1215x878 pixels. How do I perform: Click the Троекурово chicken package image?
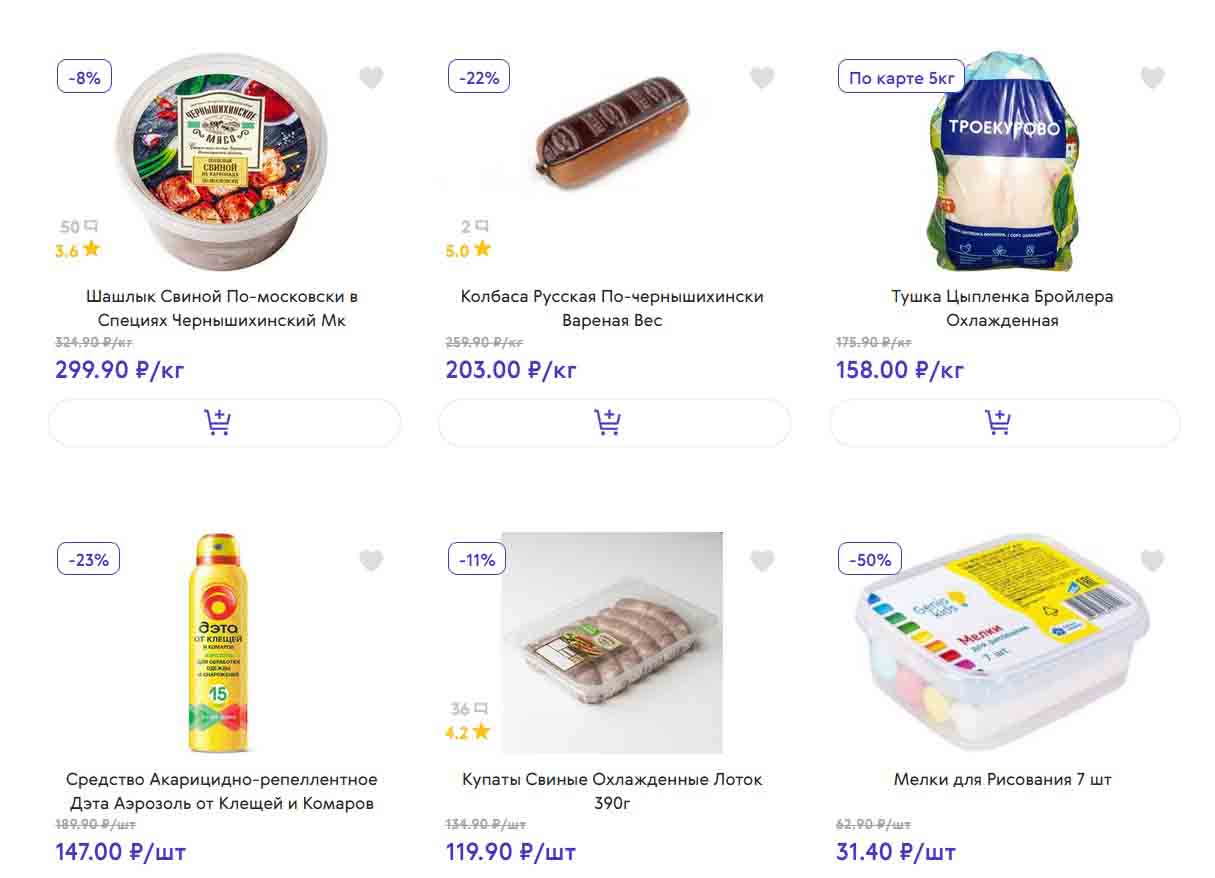1002,162
